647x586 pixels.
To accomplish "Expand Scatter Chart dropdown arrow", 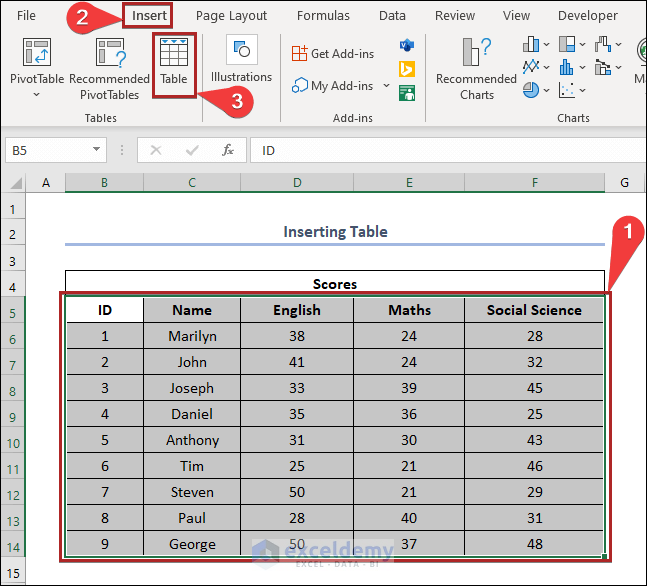I will pyautogui.click(x=583, y=90).
